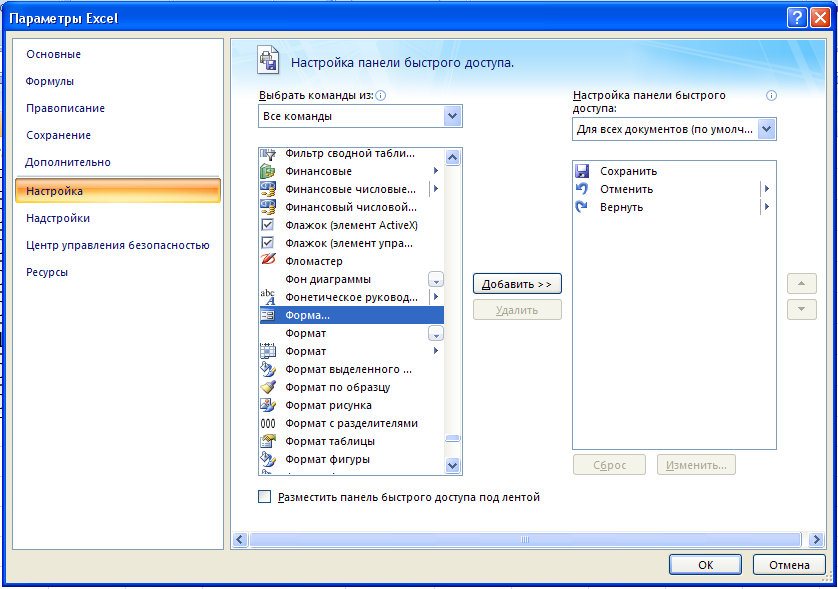Close the Параметры Excel dialog

pos(820,18)
